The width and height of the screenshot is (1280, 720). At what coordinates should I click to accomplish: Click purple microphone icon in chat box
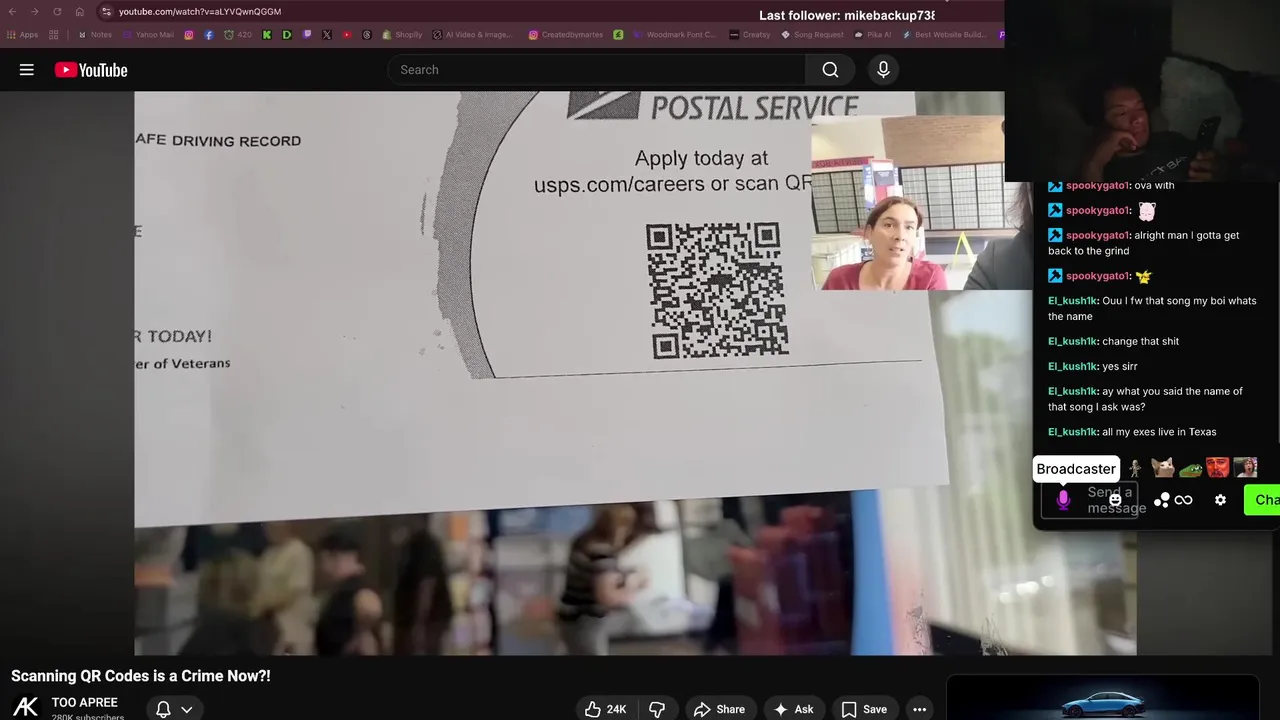(1063, 500)
